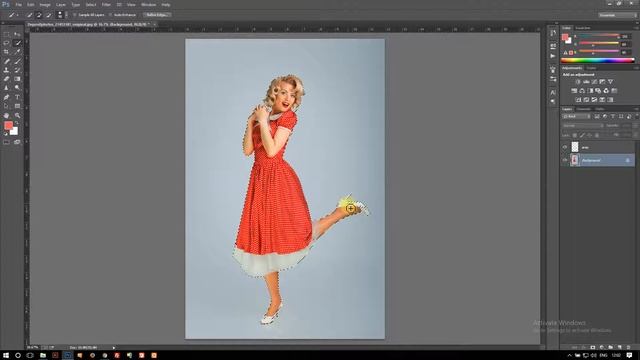Image resolution: width=640 pixels, height=360 pixels.
Task: Open the layer Fill field
Action: (626, 135)
